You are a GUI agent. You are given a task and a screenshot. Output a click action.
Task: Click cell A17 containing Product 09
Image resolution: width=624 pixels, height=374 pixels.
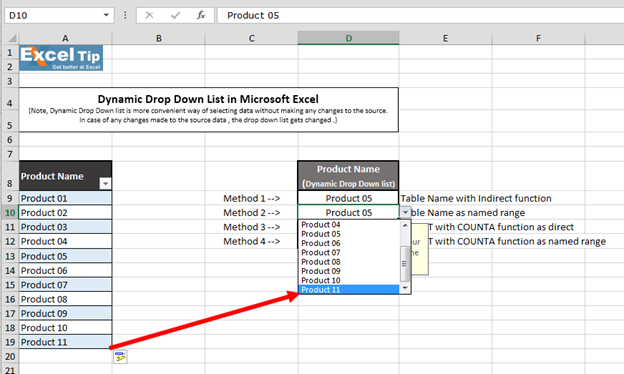(65, 314)
